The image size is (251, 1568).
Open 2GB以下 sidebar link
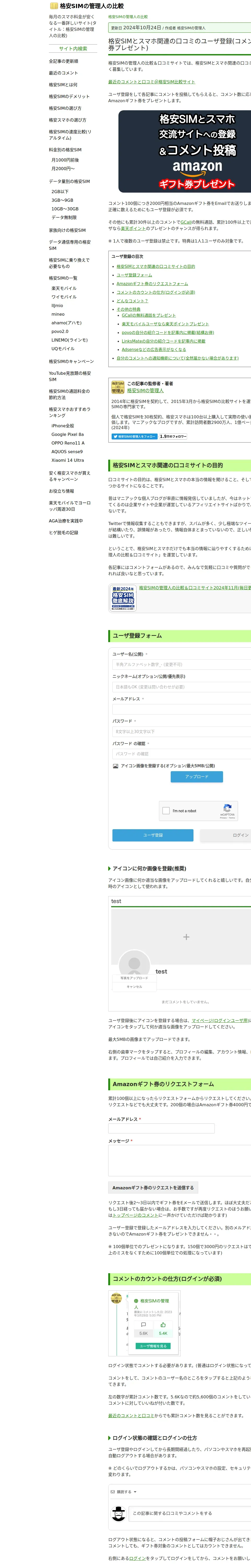60,192
